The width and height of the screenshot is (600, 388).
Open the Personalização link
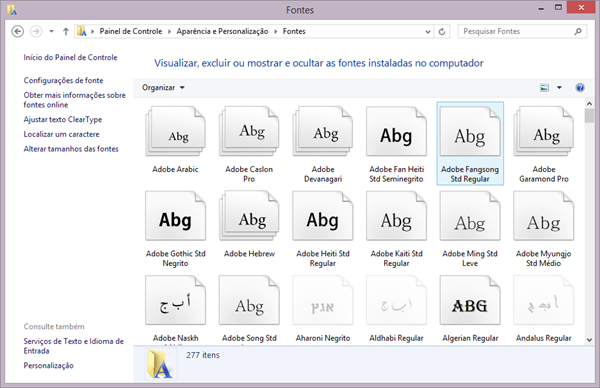coord(49,365)
